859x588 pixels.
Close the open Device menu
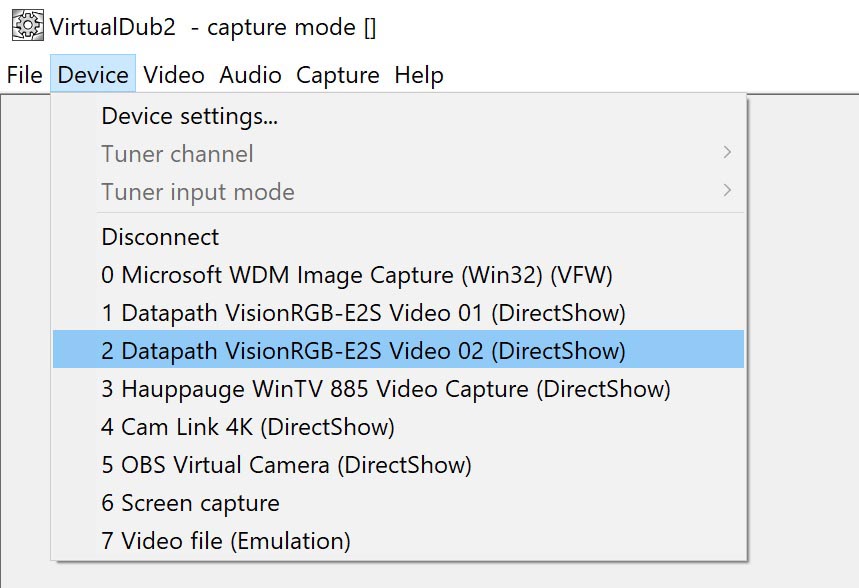click(x=93, y=75)
